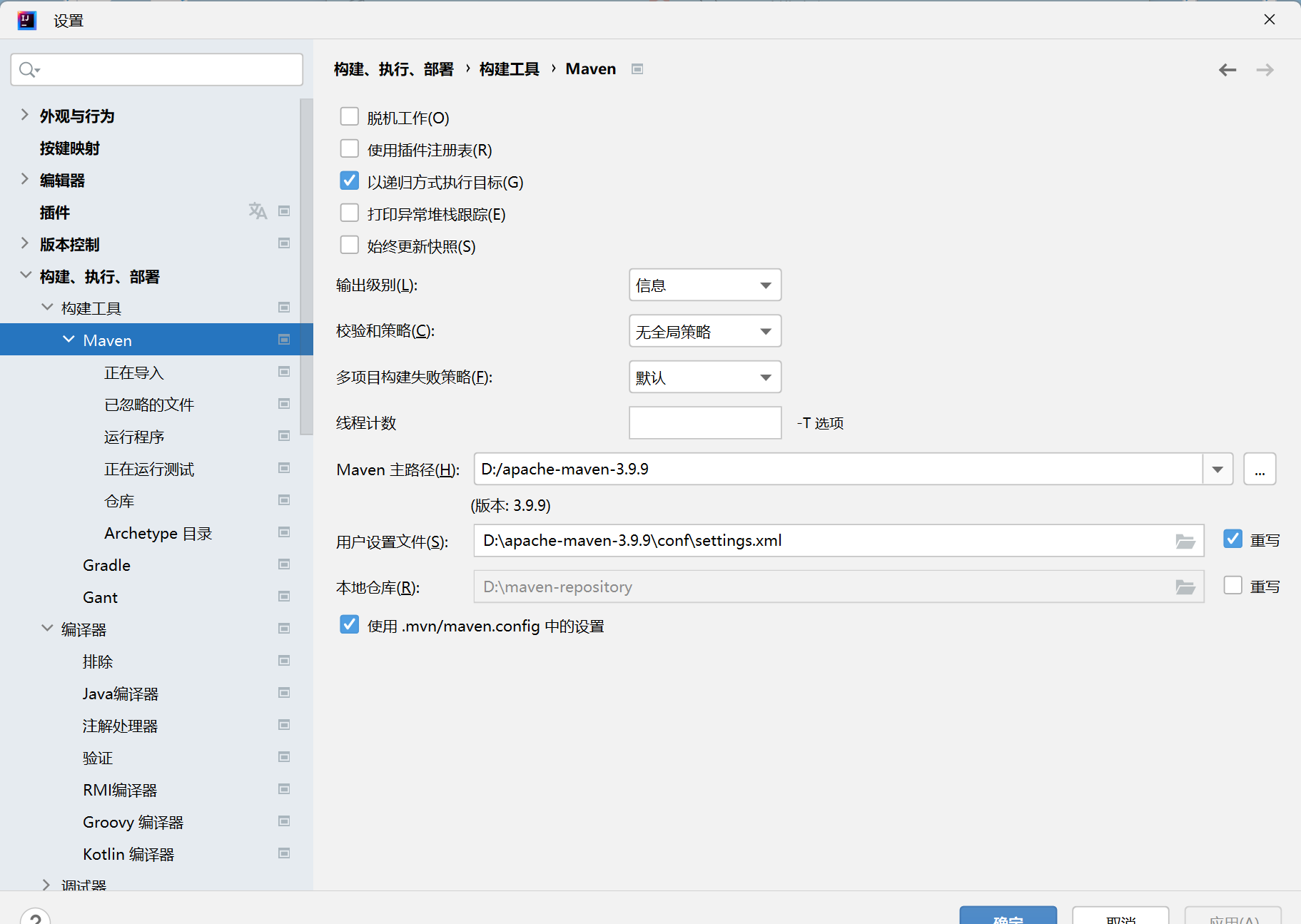The height and width of the screenshot is (924, 1301).
Task: Open 注解处理器 settings page
Action: tap(120, 726)
